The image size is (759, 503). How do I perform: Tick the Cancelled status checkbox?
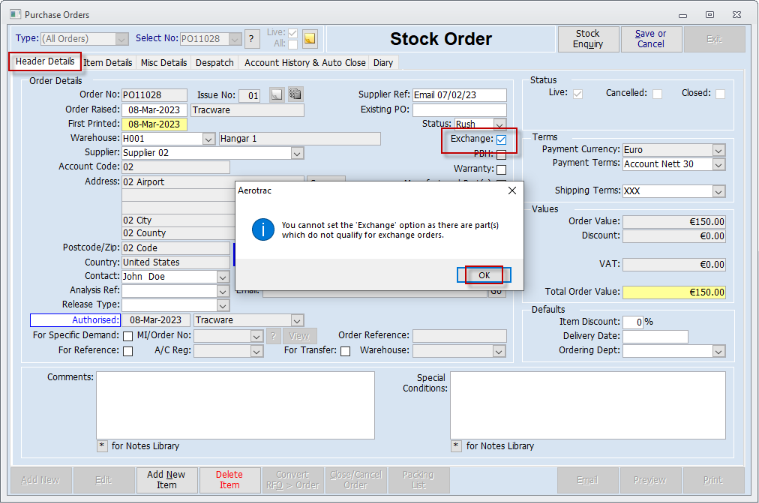(657, 93)
